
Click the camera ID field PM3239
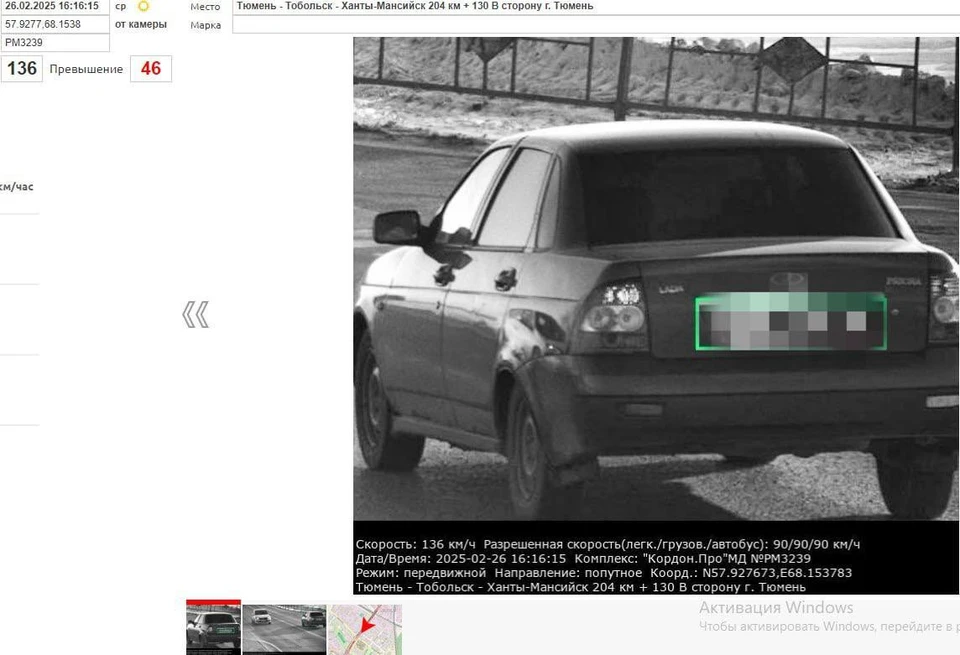54,42
